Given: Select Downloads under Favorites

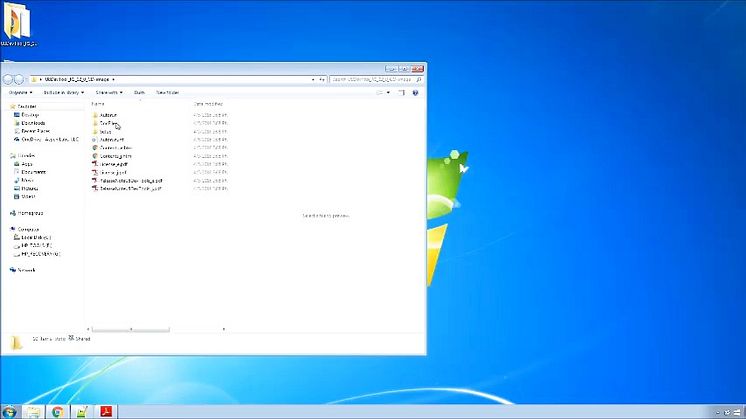Looking at the screenshot, I should pyautogui.click(x=33, y=123).
